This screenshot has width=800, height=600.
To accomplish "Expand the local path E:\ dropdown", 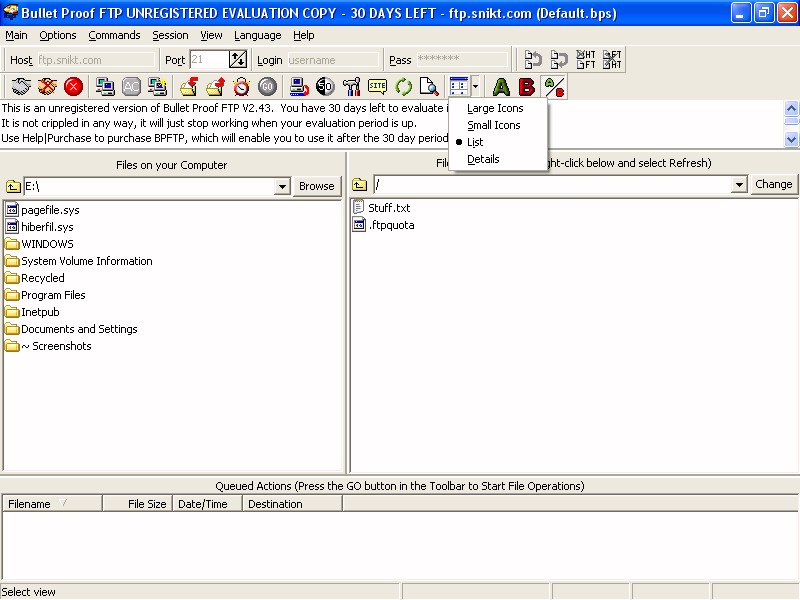I will [x=282, y=186].
